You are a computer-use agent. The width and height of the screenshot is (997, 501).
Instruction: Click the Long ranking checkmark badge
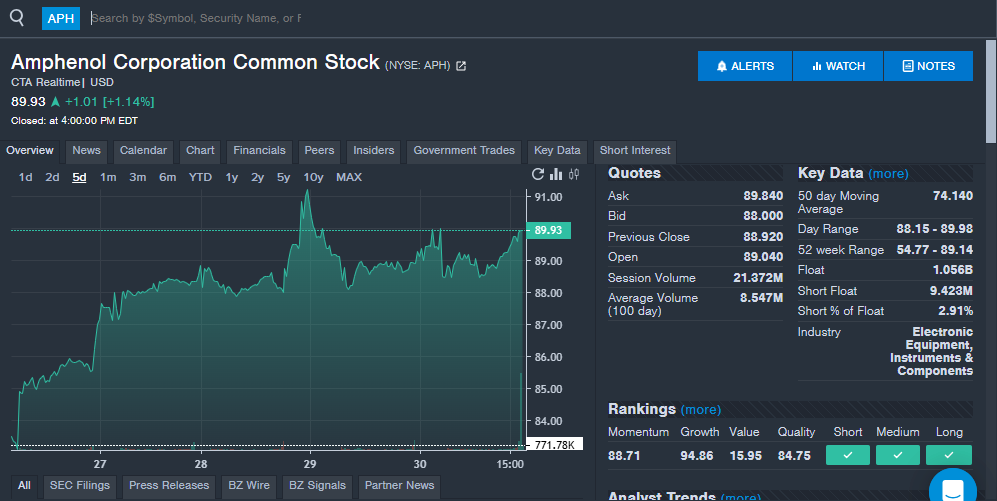(949, 455)
